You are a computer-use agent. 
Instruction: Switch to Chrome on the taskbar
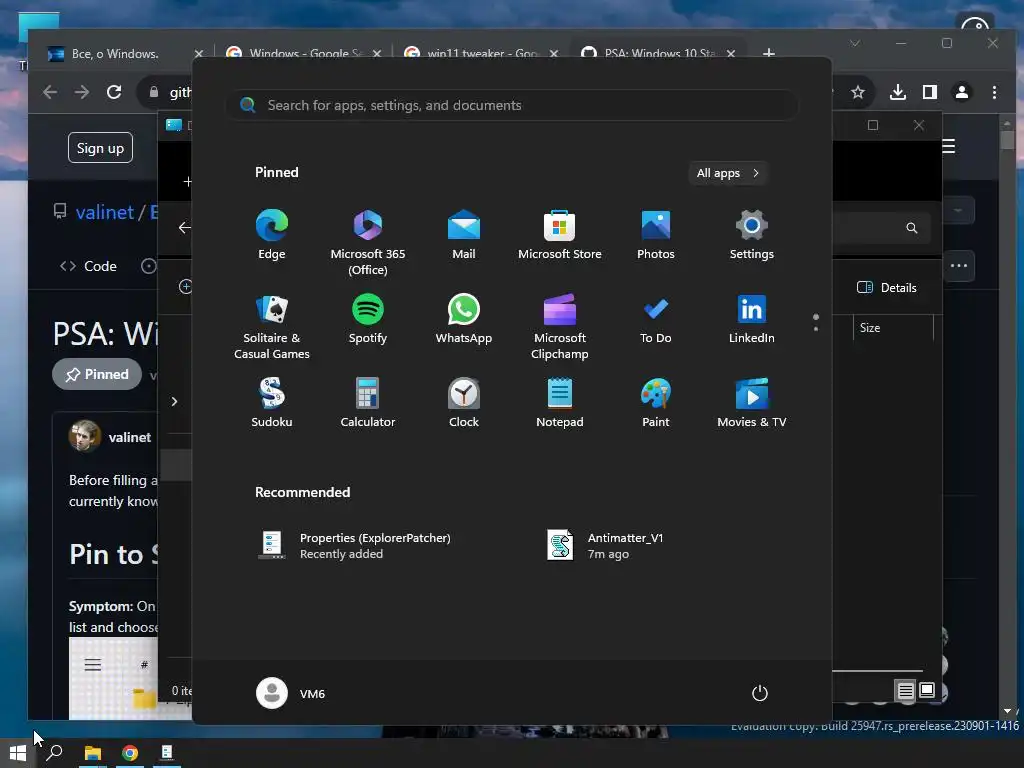tap(130, 753)
